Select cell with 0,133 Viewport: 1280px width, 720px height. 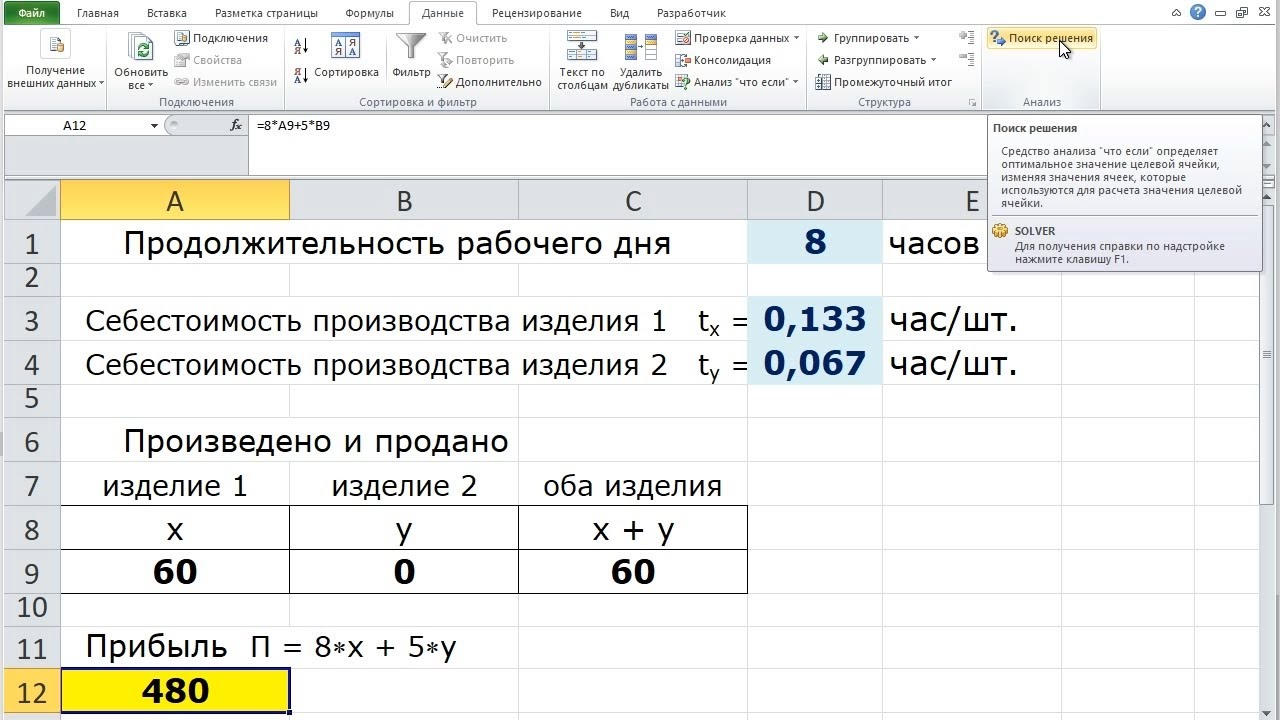[x=815, y=319]
